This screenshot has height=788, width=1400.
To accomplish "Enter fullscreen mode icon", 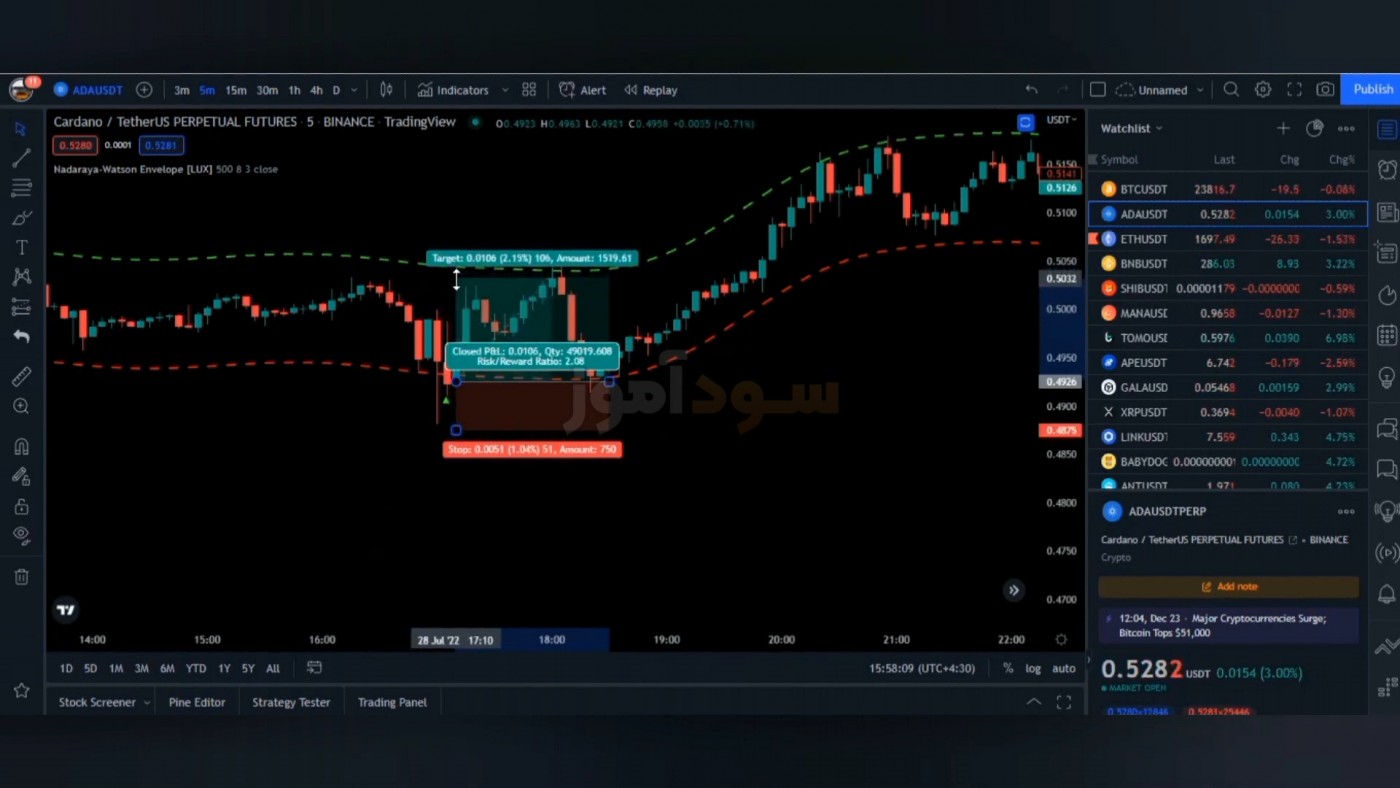I will 1294,90.
